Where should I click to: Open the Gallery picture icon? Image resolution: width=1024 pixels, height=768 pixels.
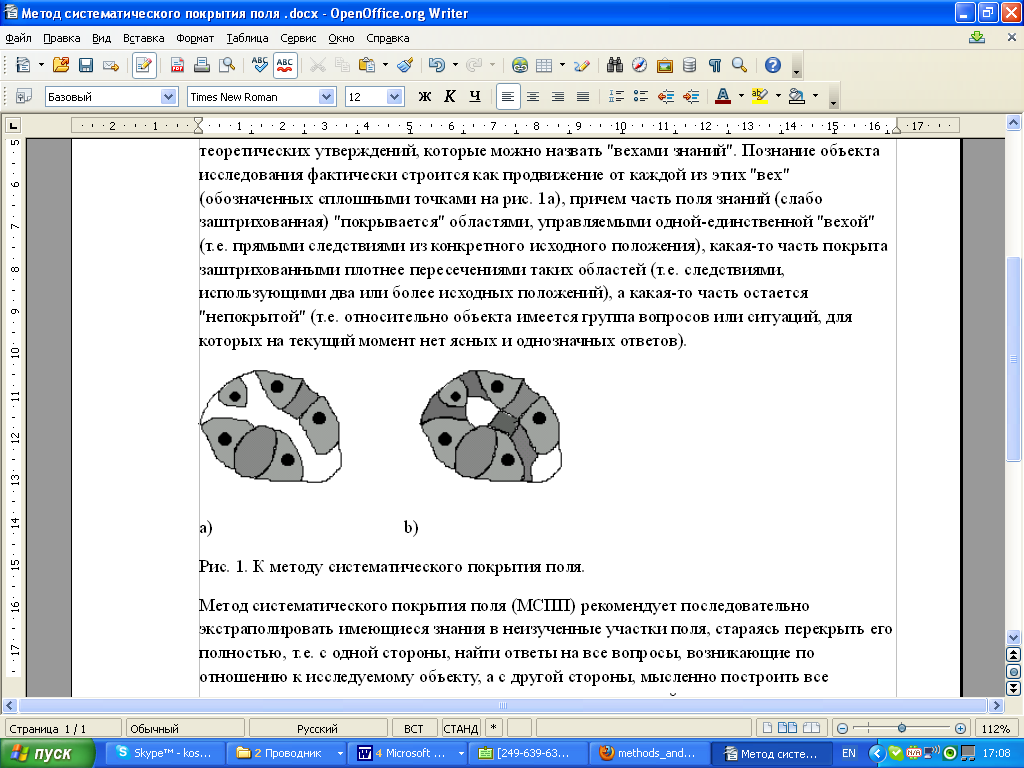coord(664,65)
